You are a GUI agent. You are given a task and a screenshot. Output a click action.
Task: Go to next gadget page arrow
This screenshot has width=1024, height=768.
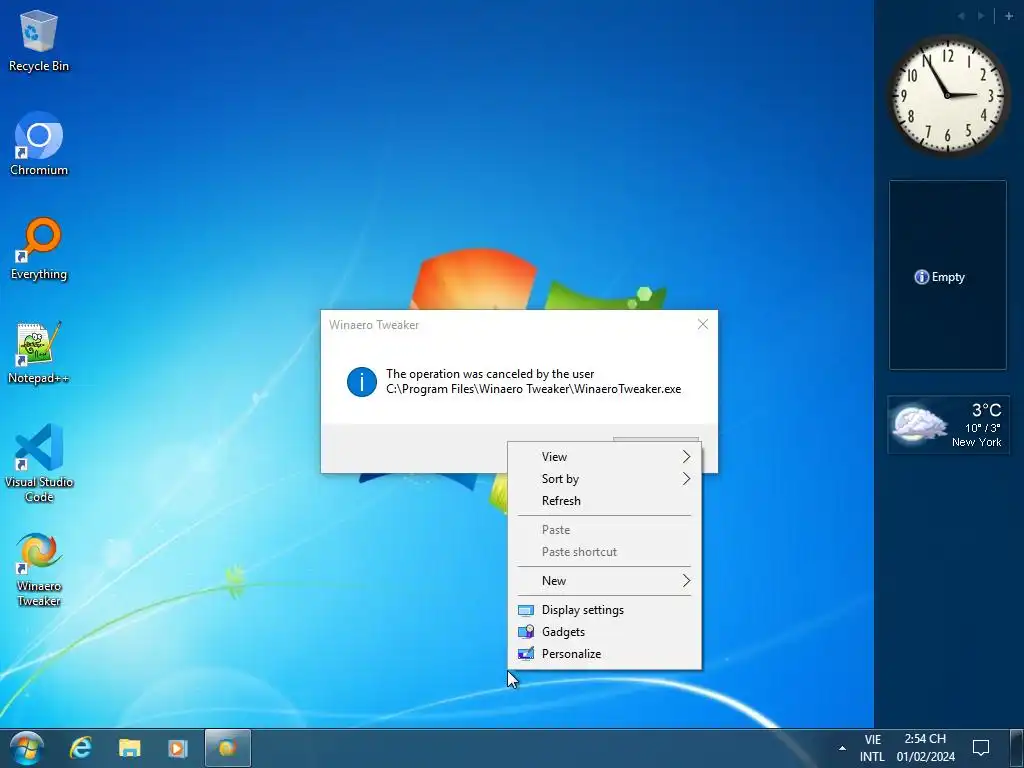pos(981,16)
